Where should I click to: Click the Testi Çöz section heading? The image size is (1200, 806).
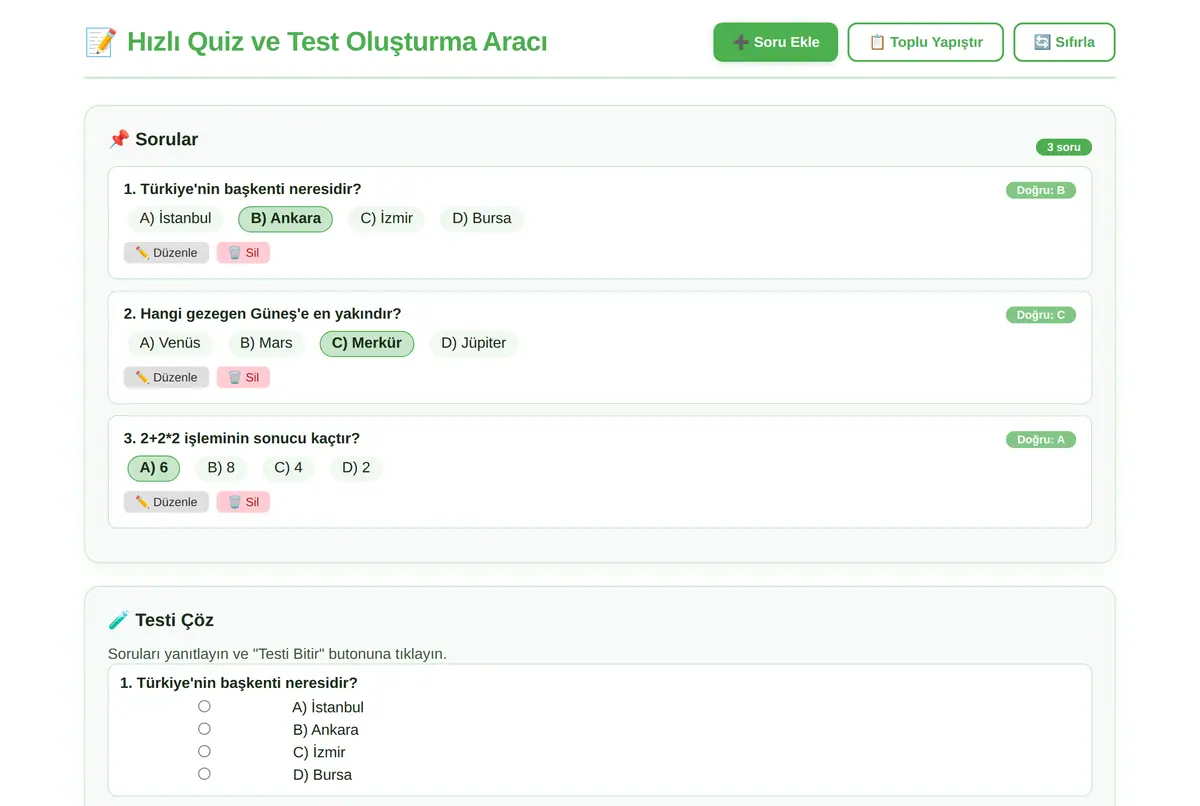[161, 620]
